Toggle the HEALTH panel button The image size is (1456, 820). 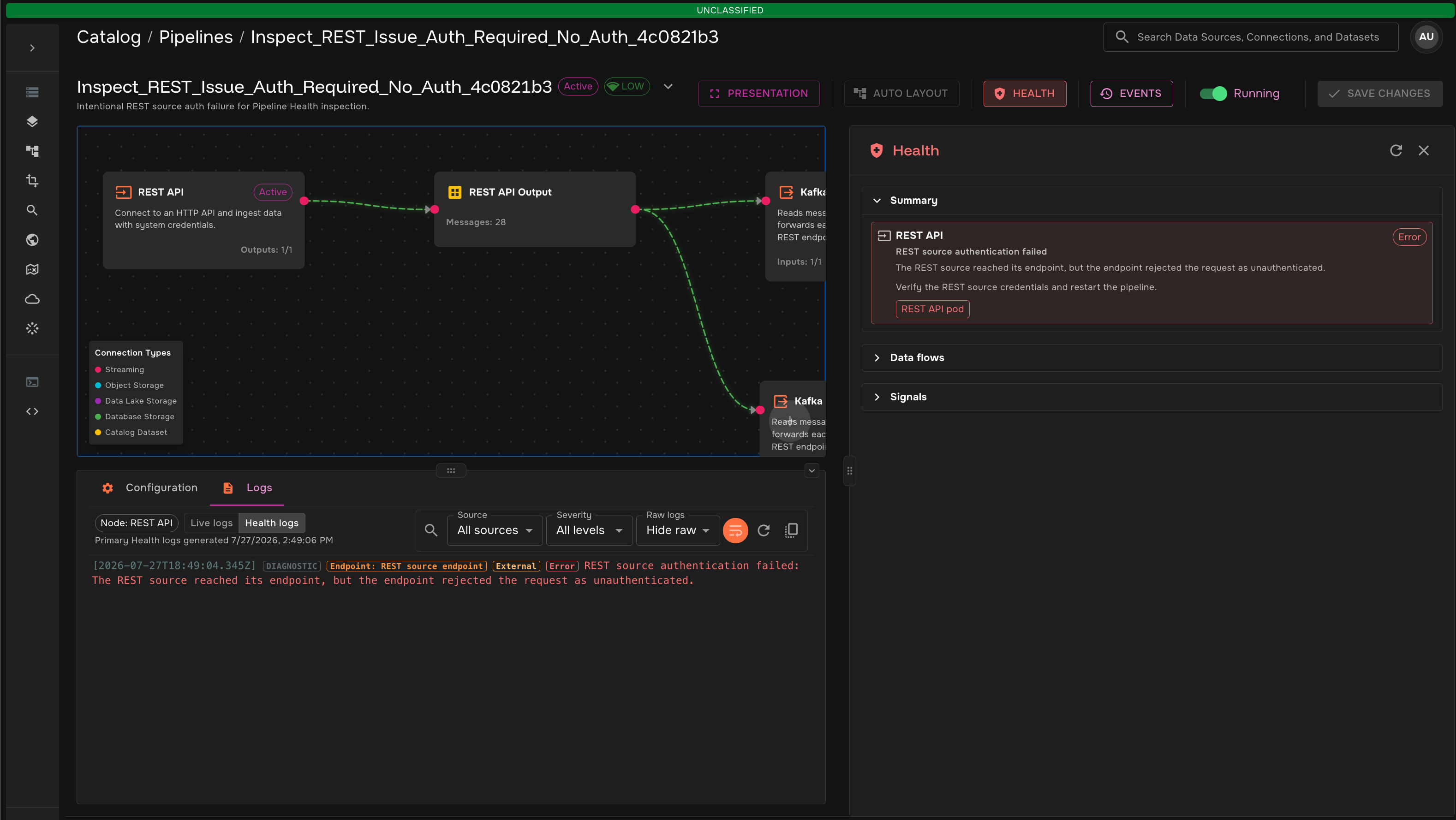click(1024, 94)
